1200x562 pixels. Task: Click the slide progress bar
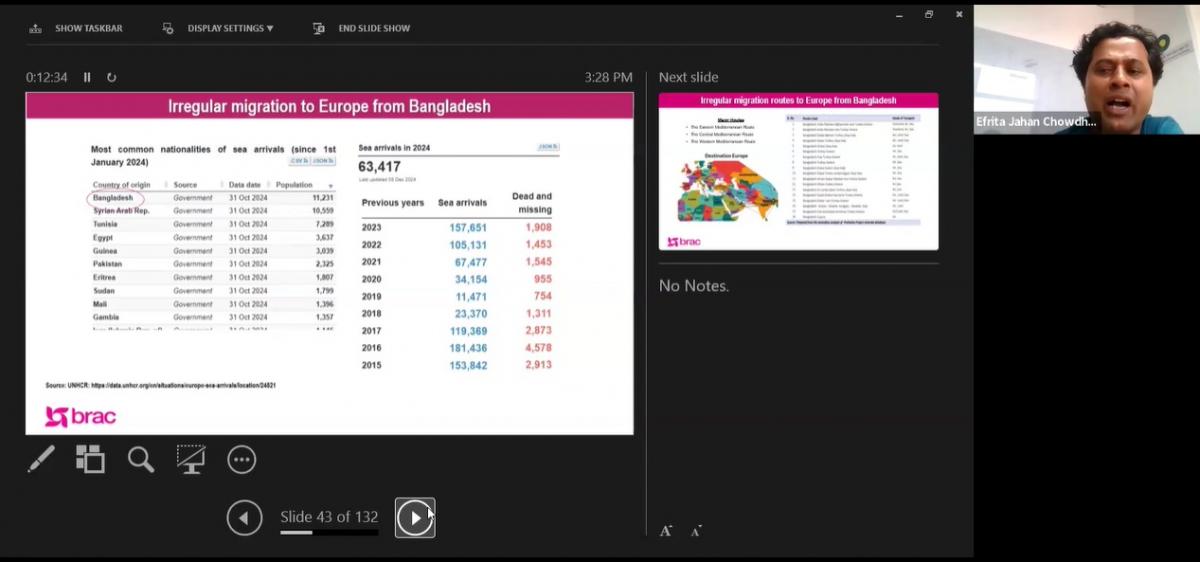[x=329, y=533]
